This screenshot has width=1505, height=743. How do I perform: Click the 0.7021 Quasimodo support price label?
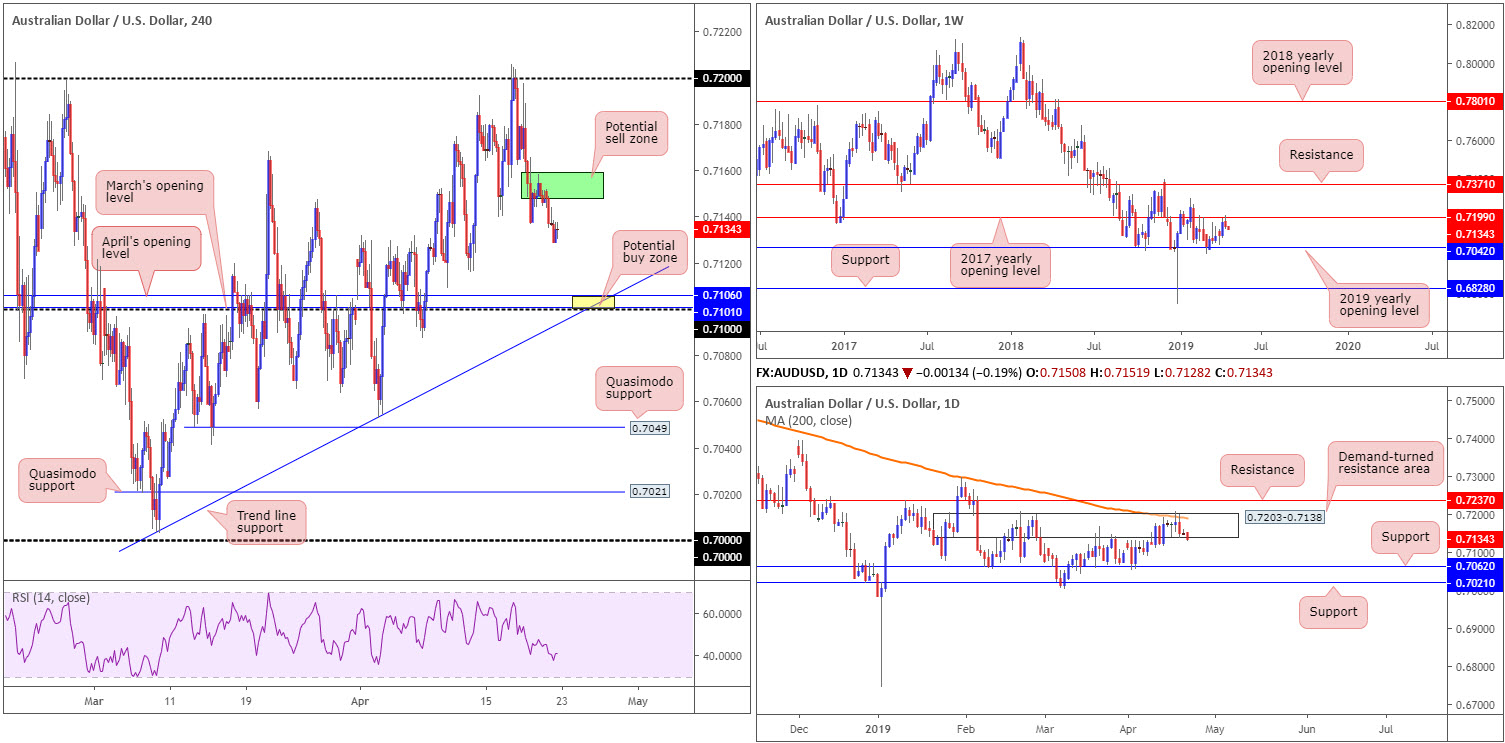pyautogui.click(x=650, y=492)
